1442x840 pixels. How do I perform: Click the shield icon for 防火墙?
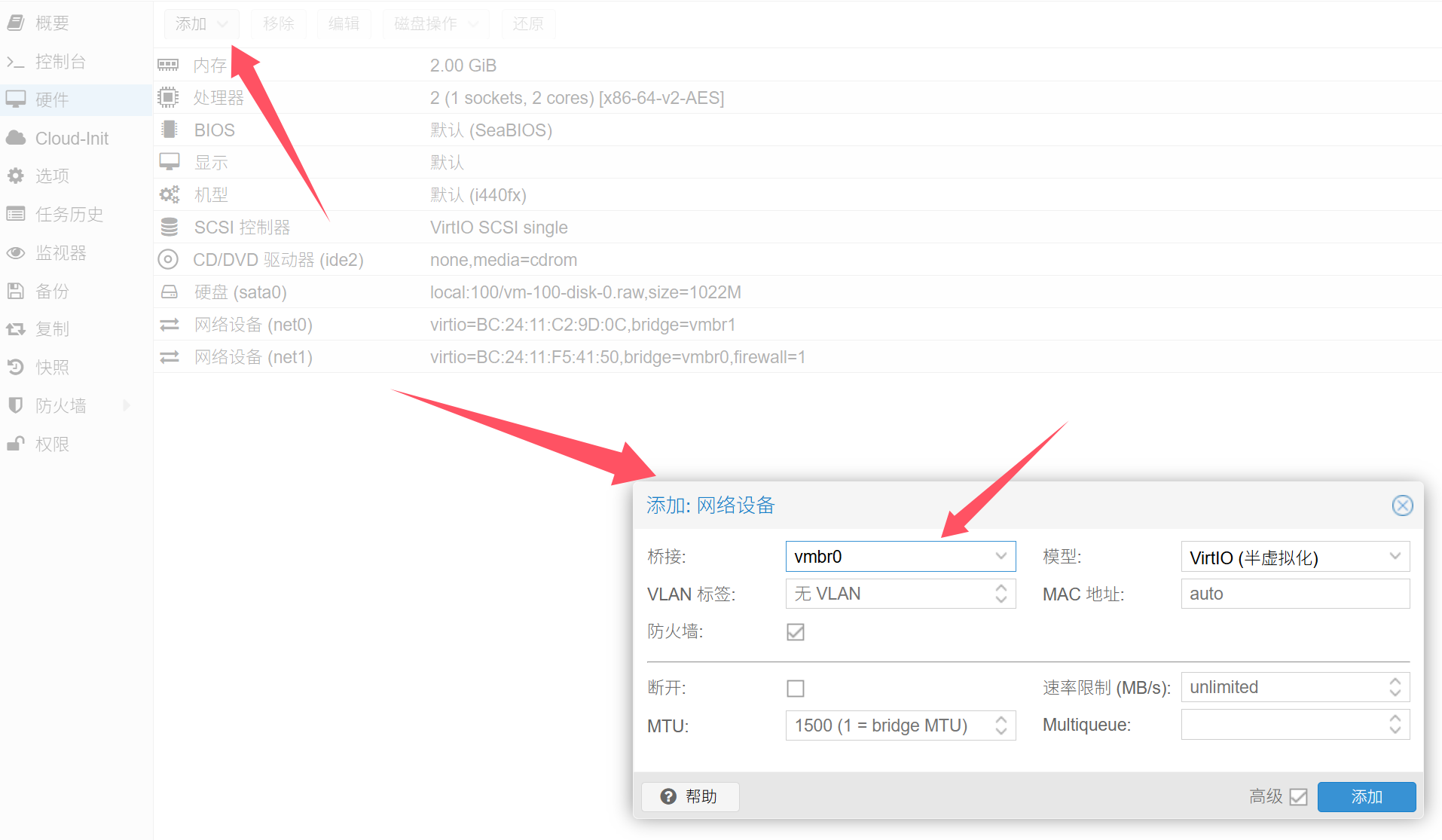(16, 405)
